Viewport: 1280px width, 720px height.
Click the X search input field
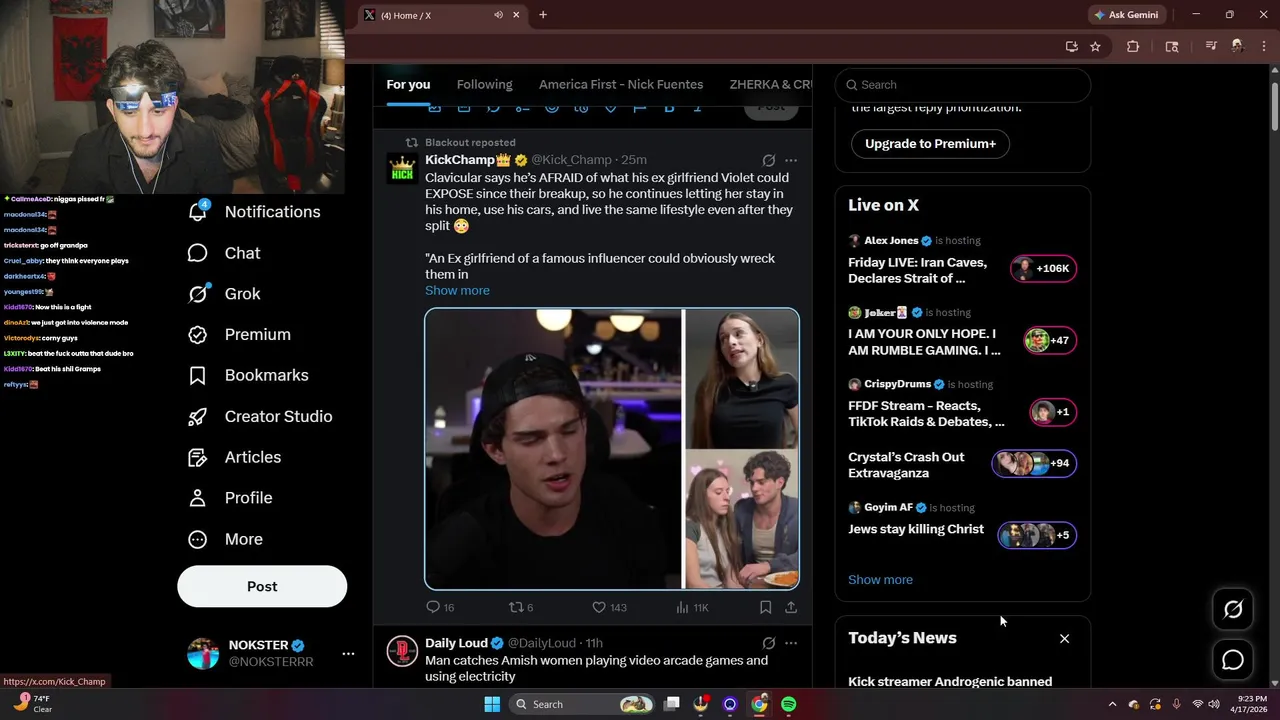tap(963, 85)
